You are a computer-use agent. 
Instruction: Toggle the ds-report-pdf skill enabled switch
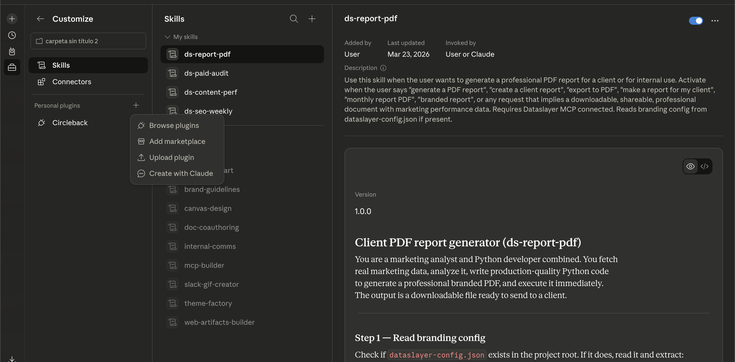696,21
